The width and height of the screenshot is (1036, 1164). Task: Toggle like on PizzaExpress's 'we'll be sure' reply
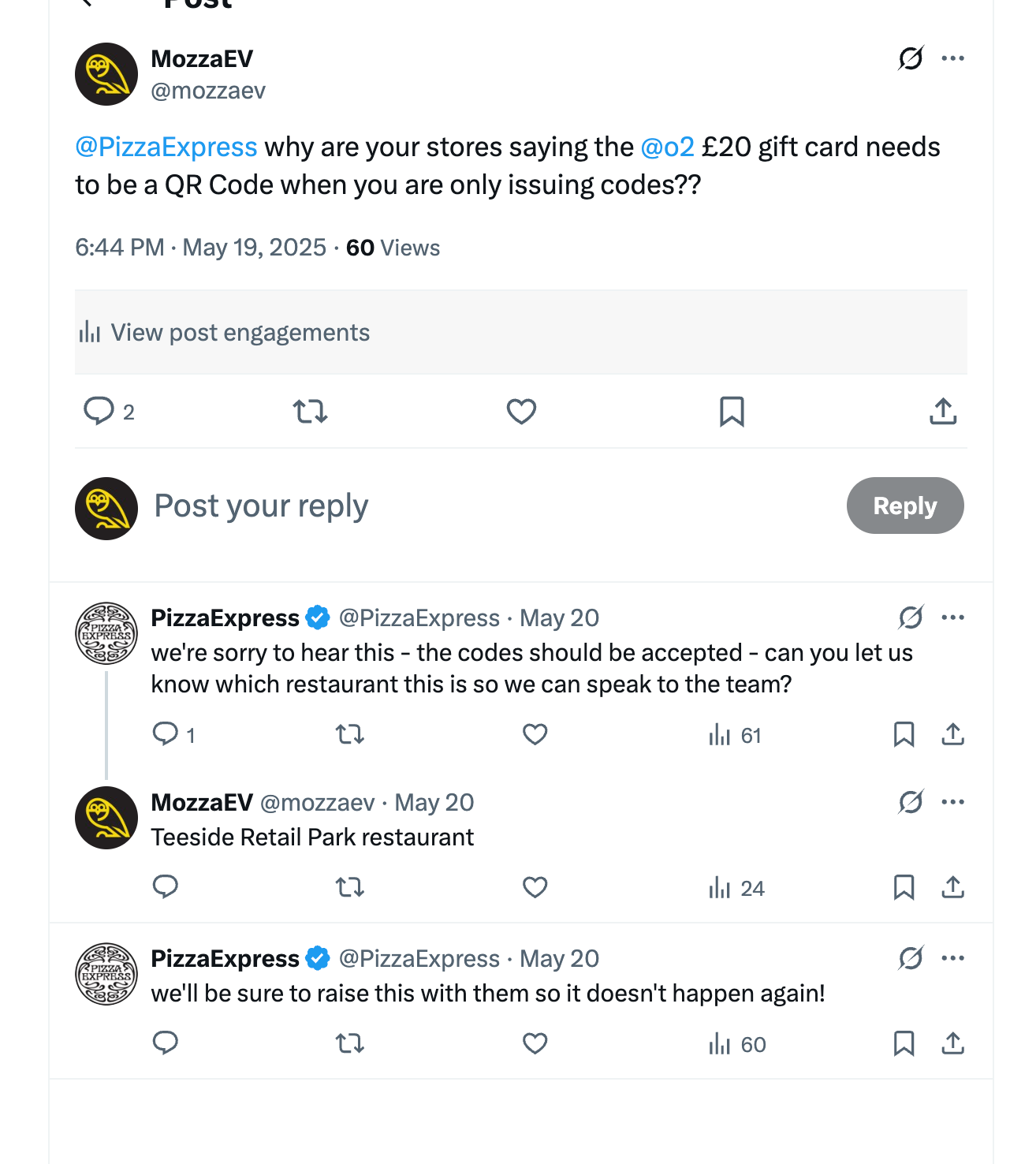(x=534, y=1043)
